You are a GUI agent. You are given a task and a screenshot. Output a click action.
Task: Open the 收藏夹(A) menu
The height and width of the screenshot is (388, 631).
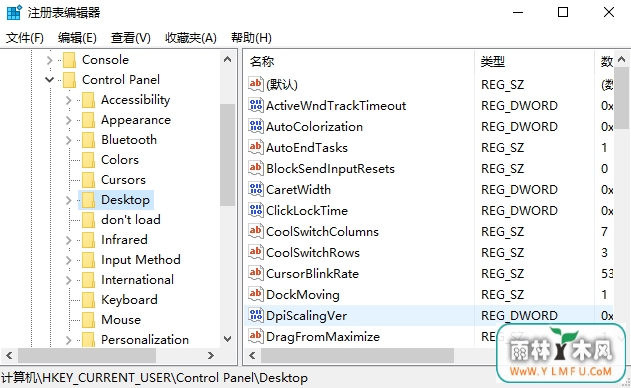191,38
